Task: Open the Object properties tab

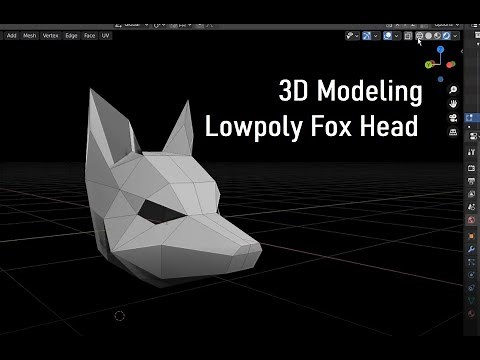Action: tap(471, 236)
